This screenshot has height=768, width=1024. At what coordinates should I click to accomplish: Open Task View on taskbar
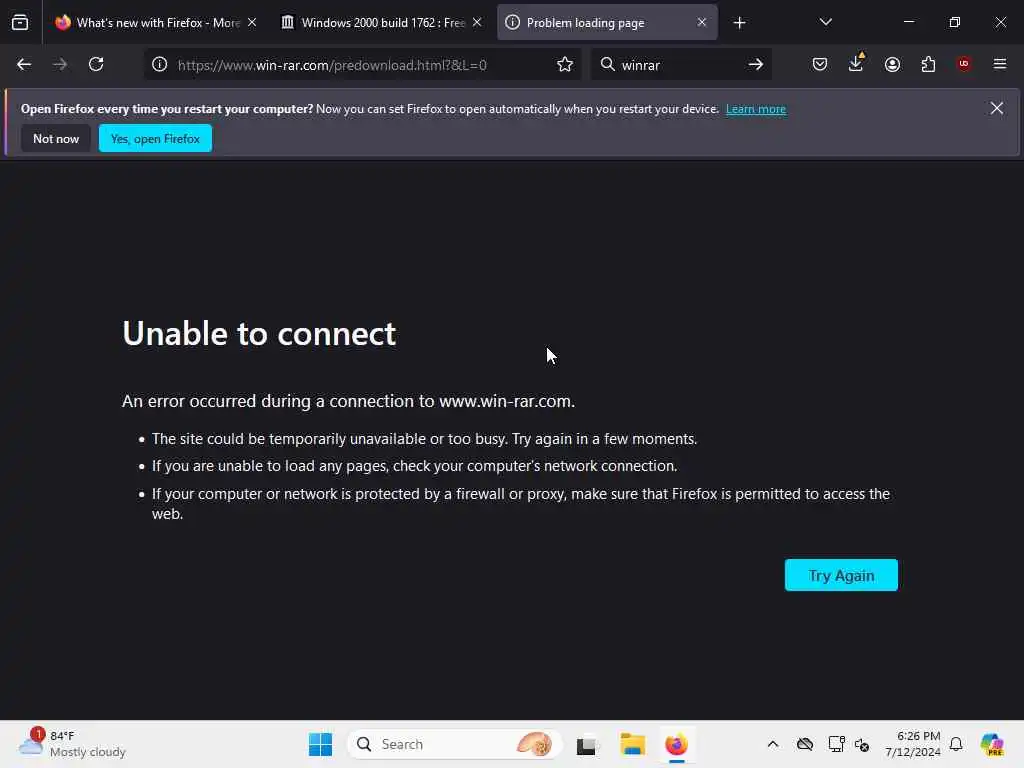click(586, 744)
